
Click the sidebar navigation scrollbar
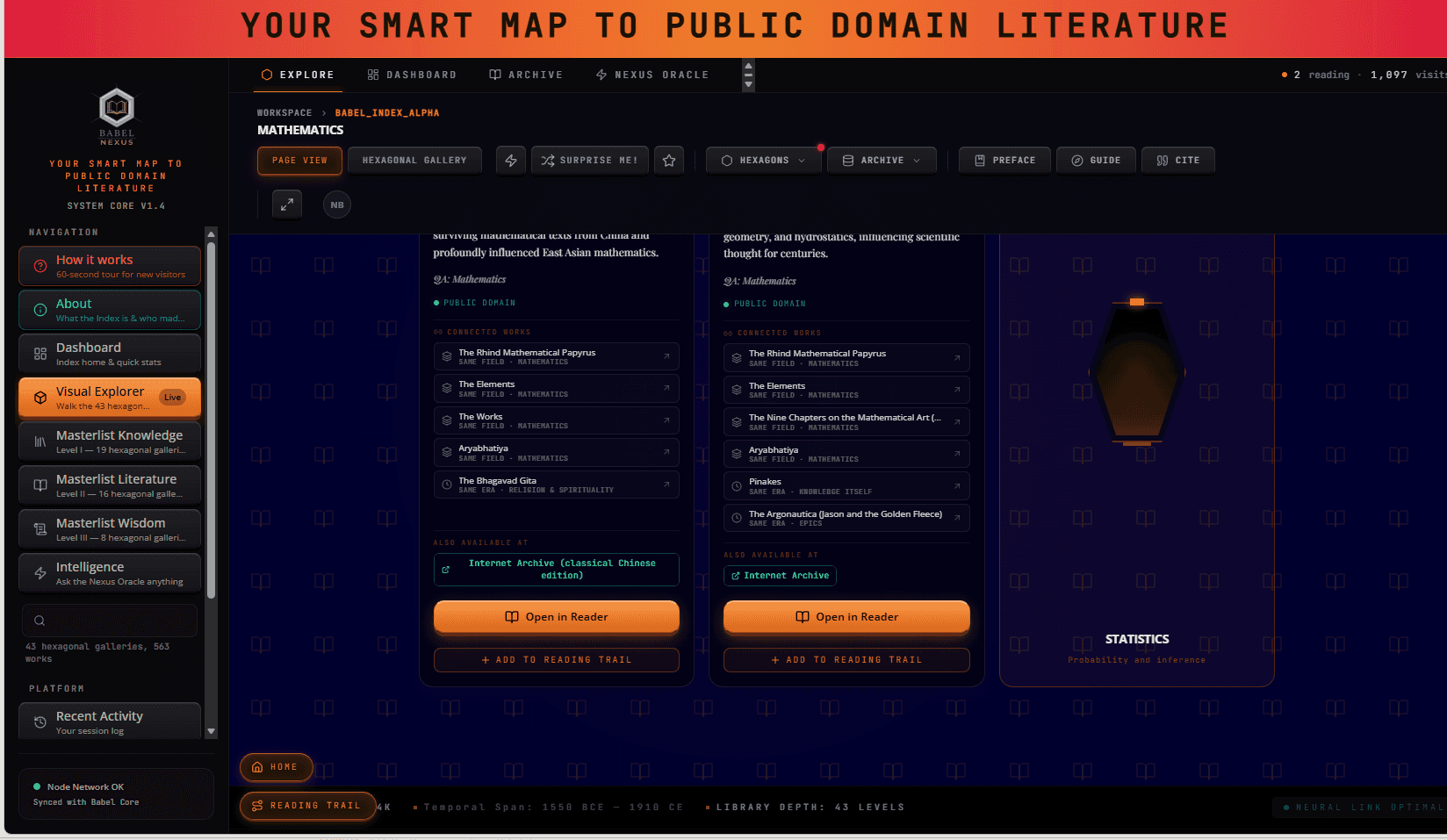[211, 421]
